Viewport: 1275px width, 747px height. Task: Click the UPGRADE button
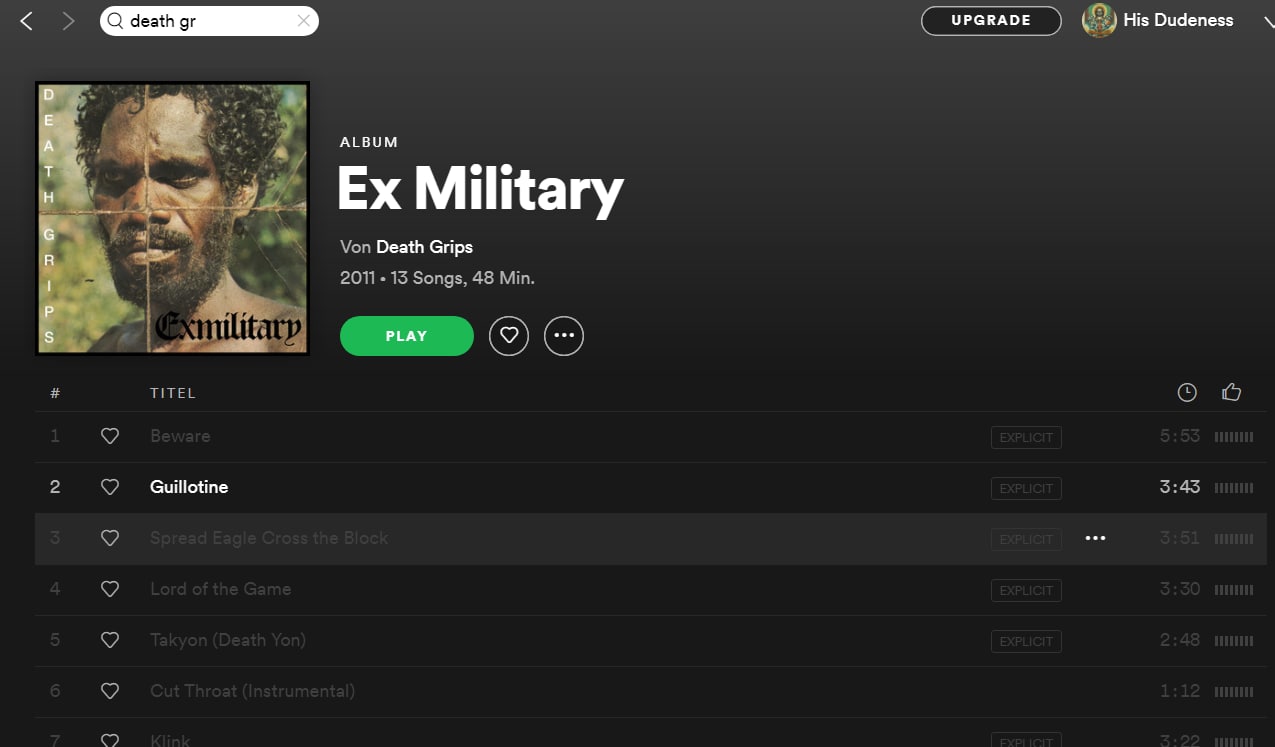991,21
